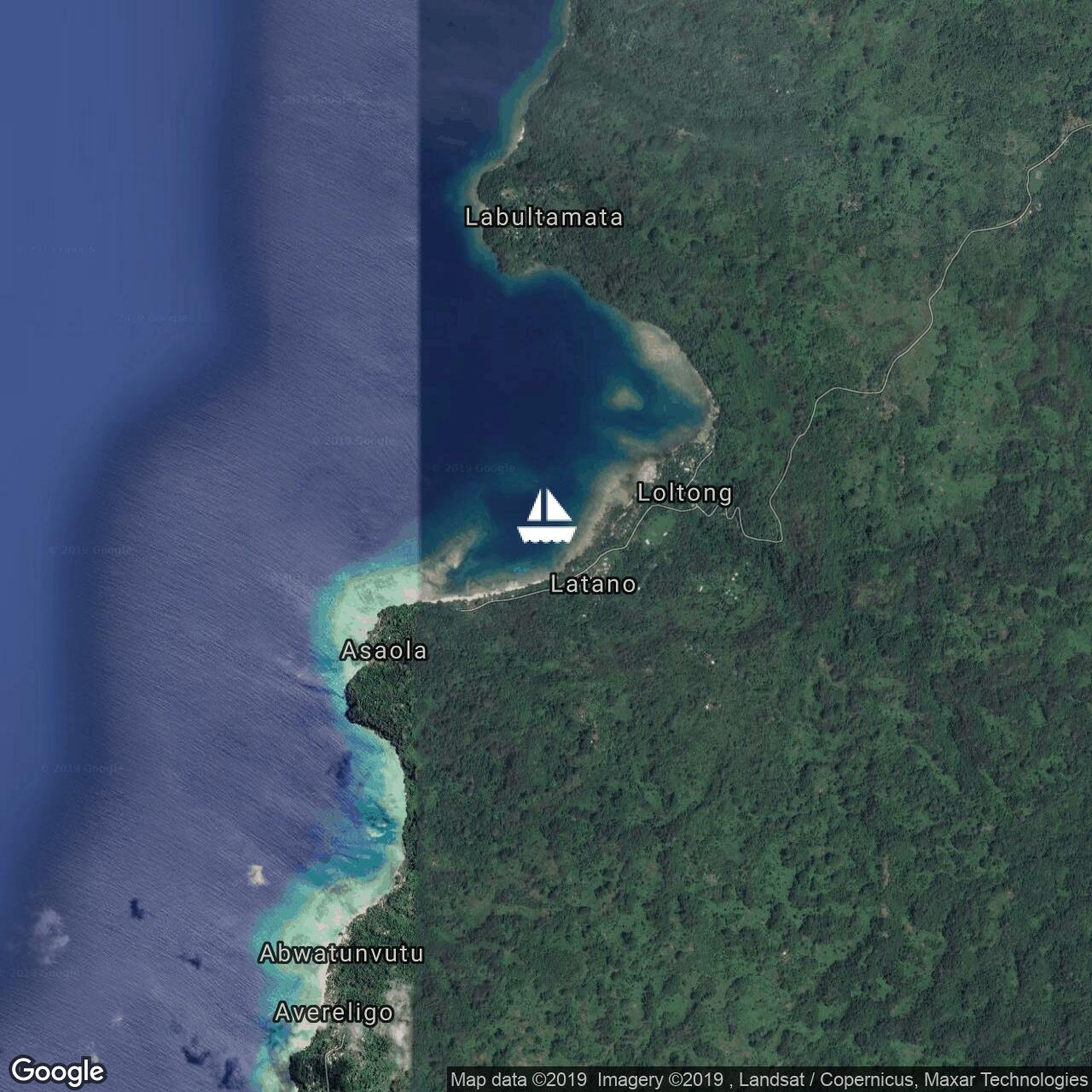Select the Loltong village label
This screenshot has height=1092, width=1092.
coord(685,493)
